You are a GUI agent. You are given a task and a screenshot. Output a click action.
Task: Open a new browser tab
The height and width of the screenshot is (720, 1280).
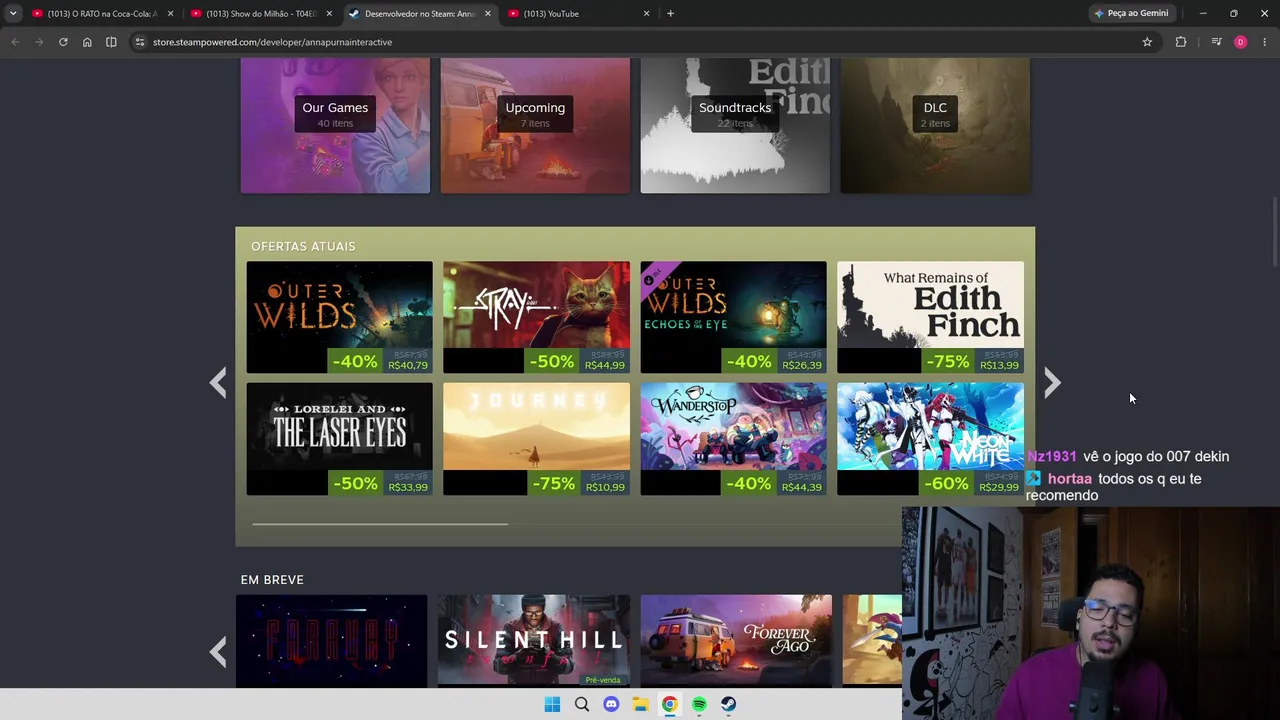pyautogui.click(x=670, y=13)
